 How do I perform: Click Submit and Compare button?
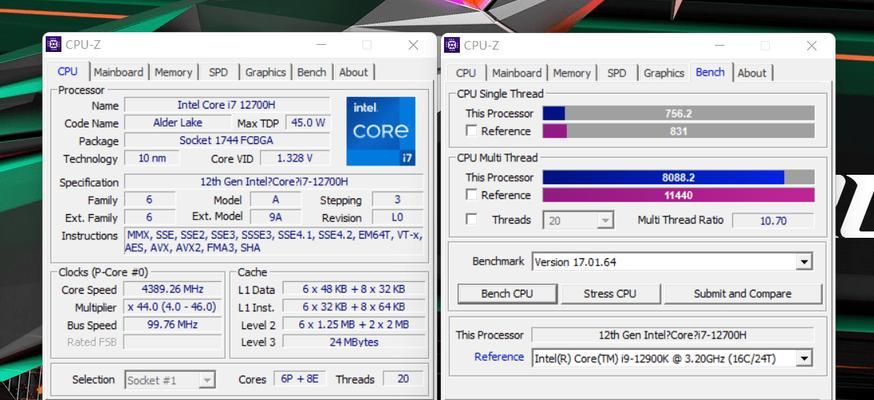(x=742, y=294)
